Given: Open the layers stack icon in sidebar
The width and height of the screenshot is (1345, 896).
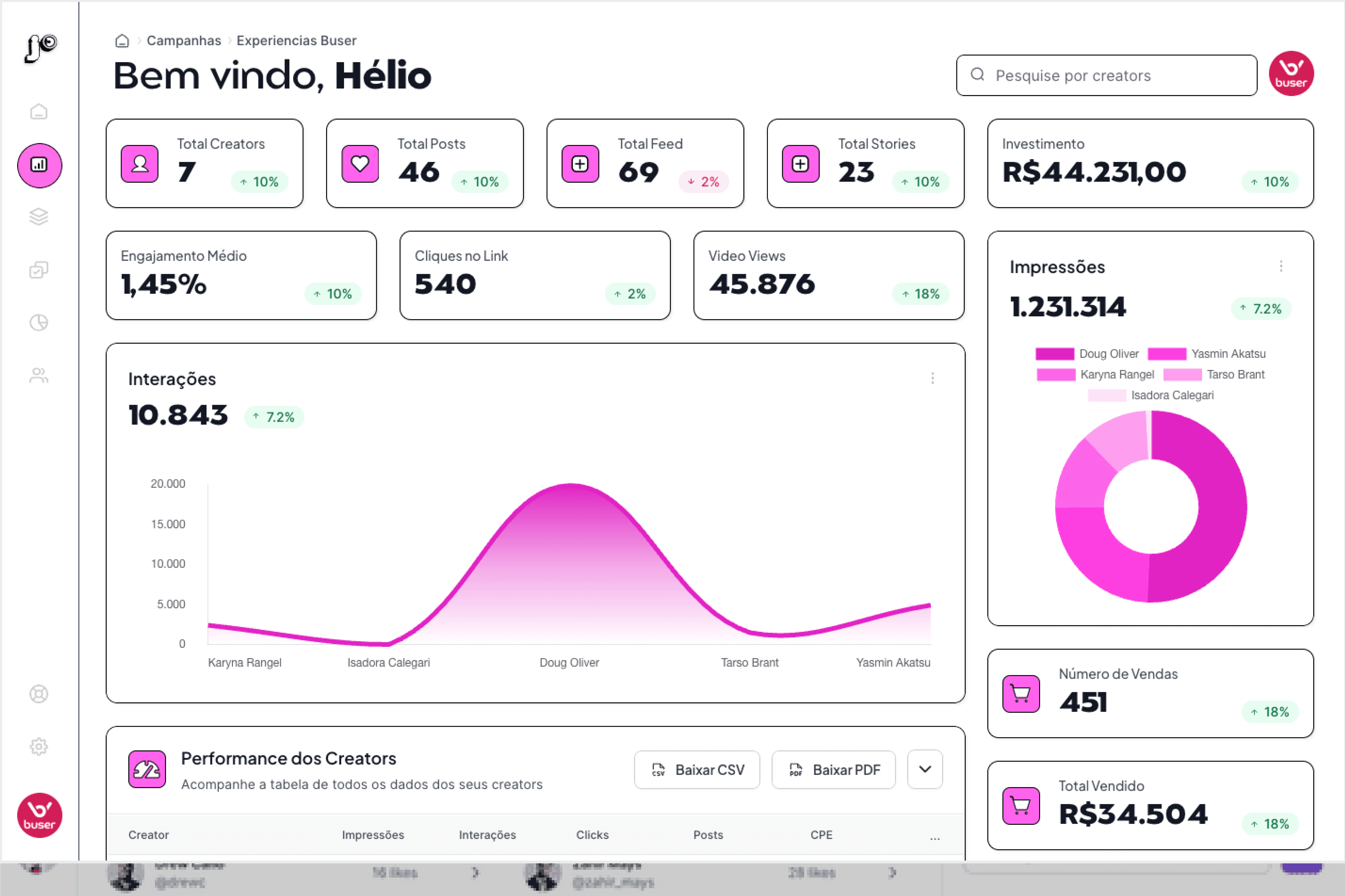Looking at the screenshot, I should [x=39, y=217].
